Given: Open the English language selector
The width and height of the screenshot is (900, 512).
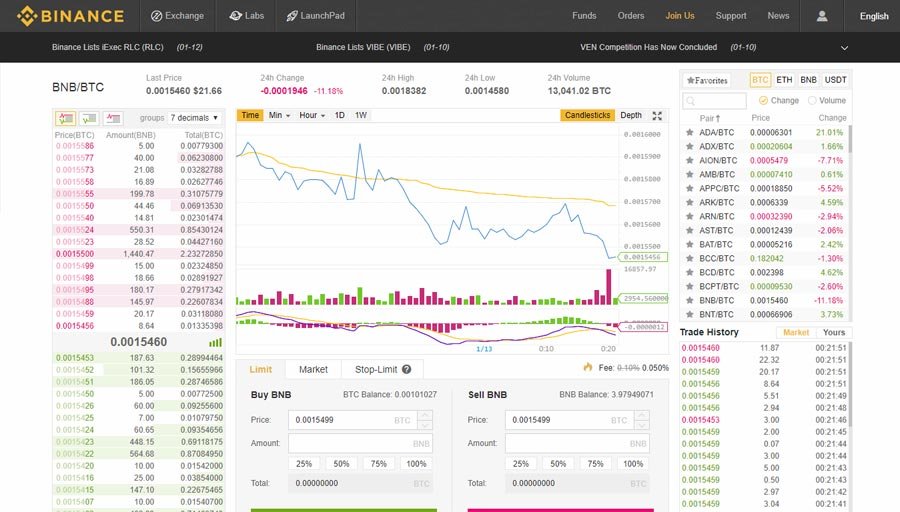Looking at the screenshot, I should coord(874,16).
